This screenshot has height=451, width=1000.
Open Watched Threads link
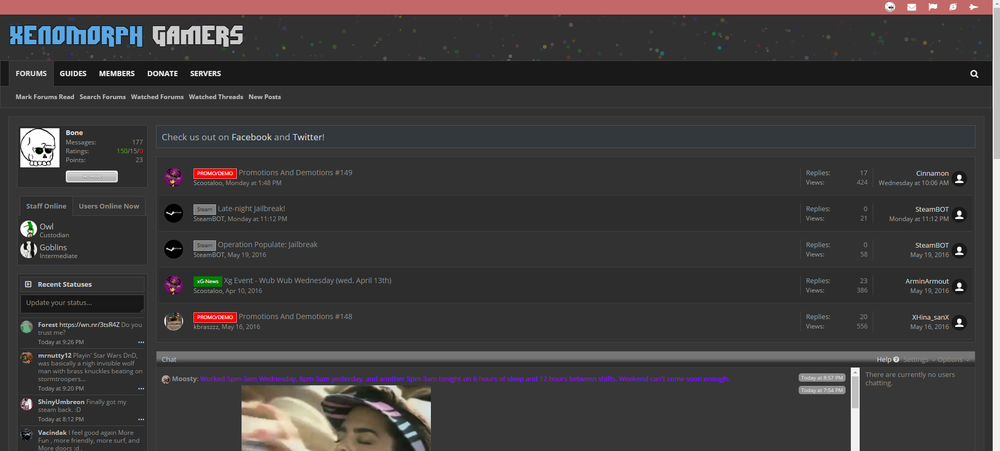[x=216, y=97]
